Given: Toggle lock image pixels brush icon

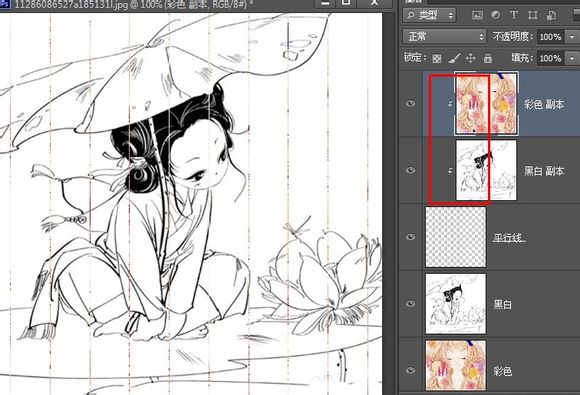Looking at the screenshot, I should coord(454,58).
